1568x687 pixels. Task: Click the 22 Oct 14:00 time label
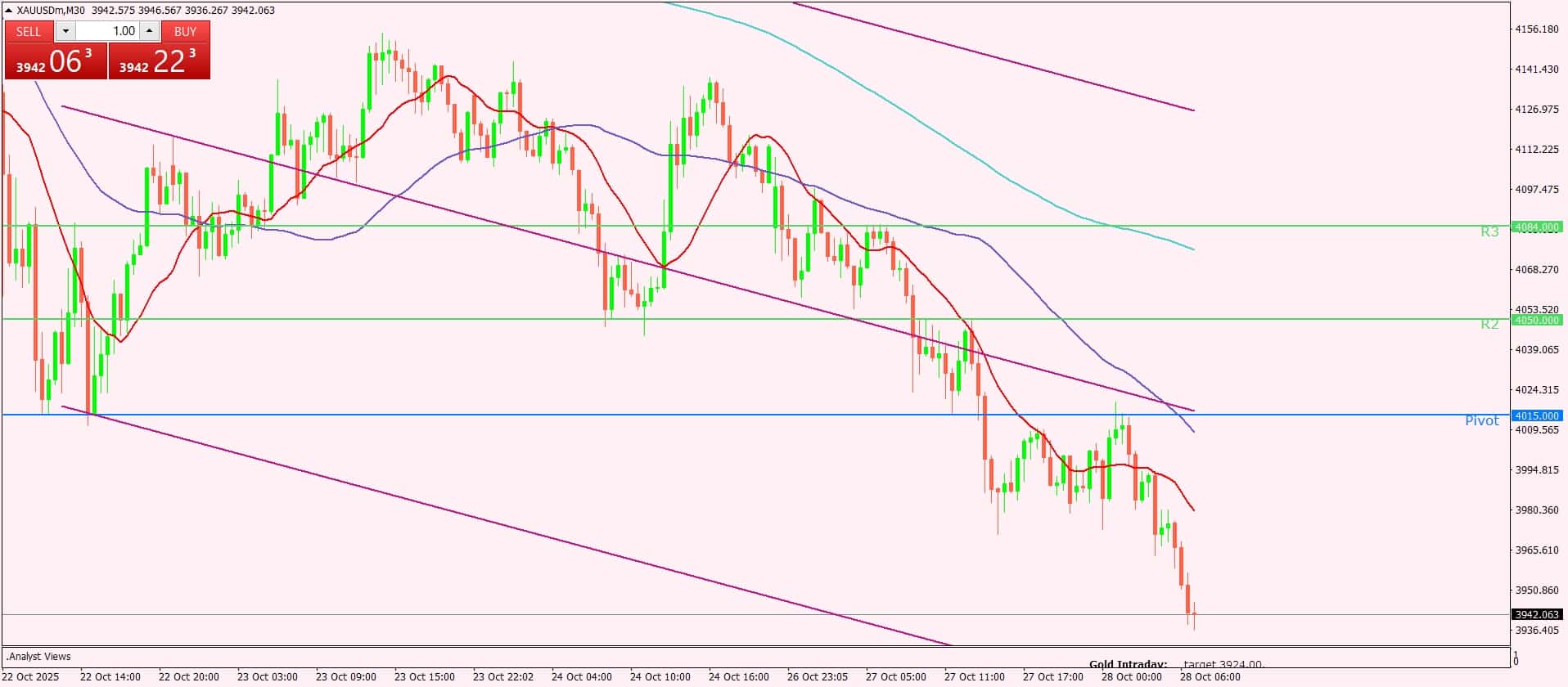tap(110, 677)
